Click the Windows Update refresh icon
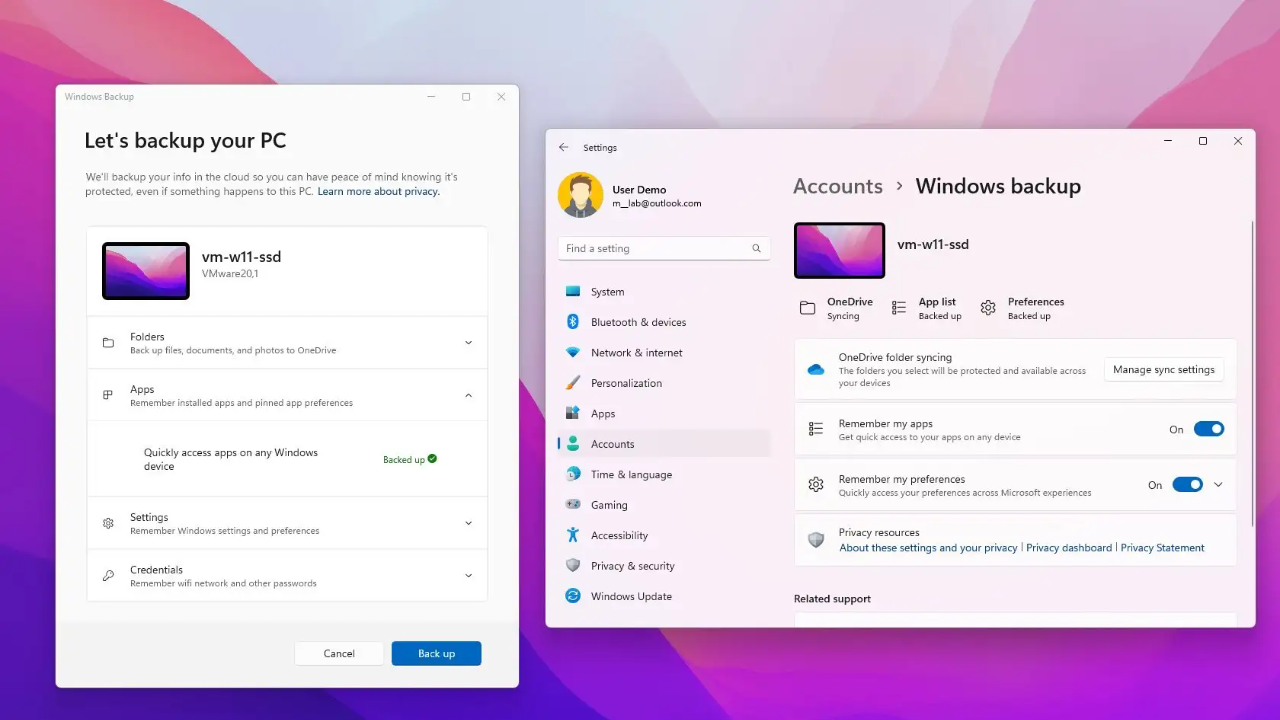 point(573,596)
